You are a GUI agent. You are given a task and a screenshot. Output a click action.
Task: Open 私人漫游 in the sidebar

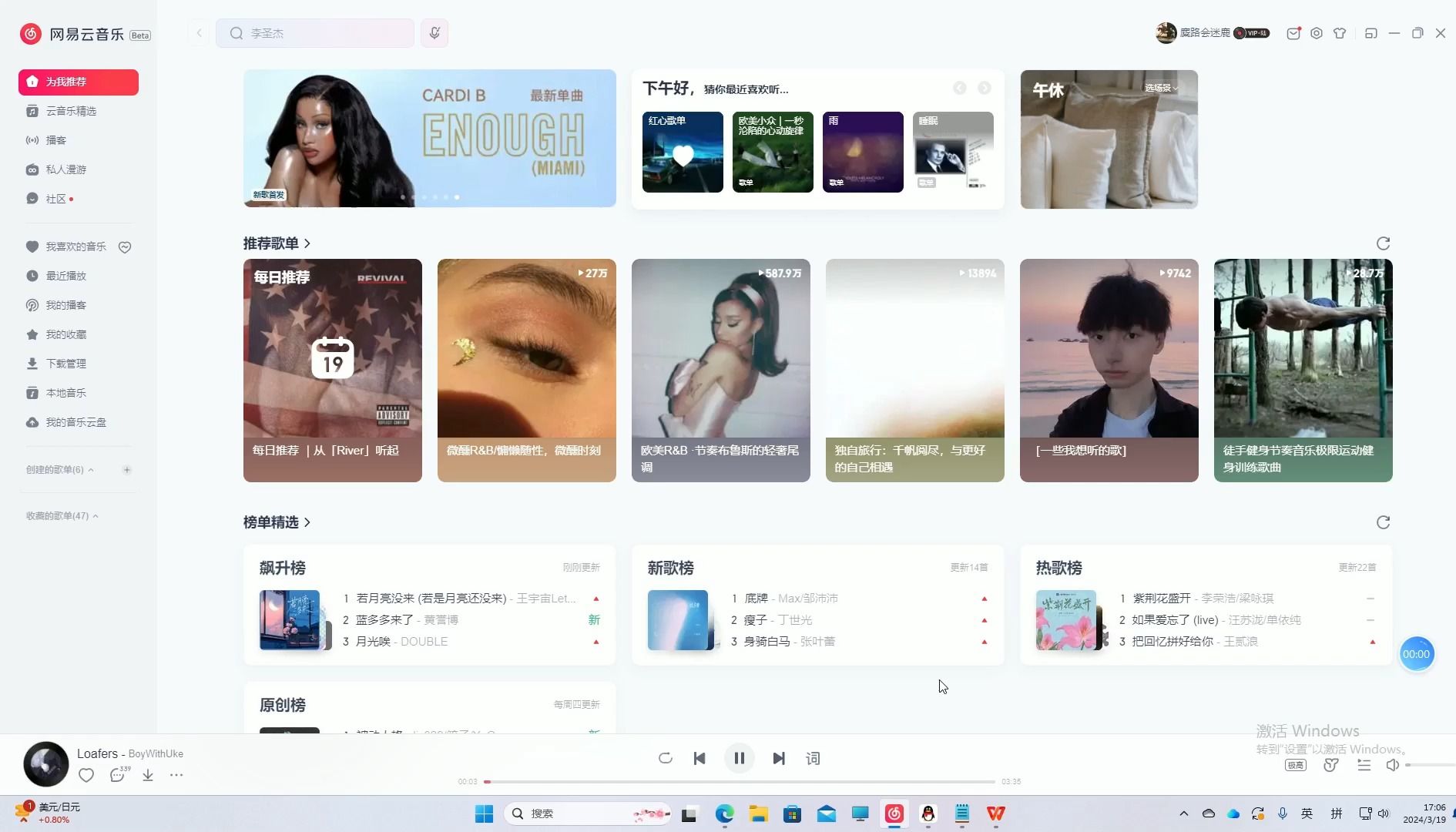click(65, 169)
